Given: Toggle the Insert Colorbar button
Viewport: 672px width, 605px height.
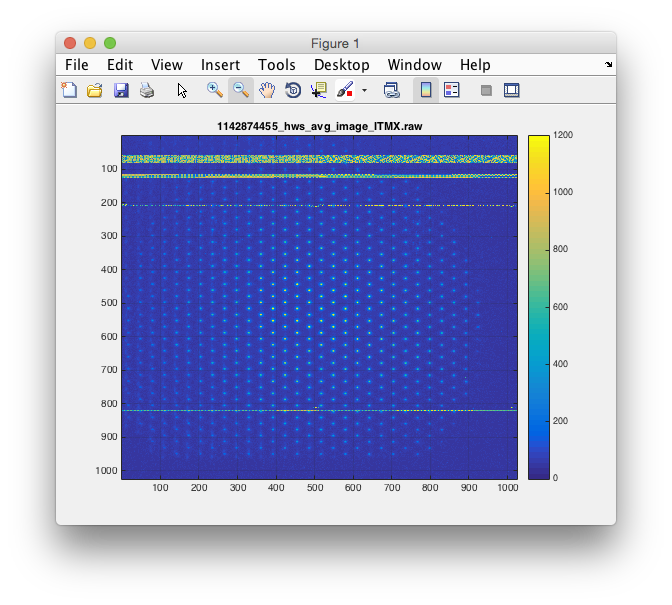Looking at the screenshot, I should (x=426, y=90).
